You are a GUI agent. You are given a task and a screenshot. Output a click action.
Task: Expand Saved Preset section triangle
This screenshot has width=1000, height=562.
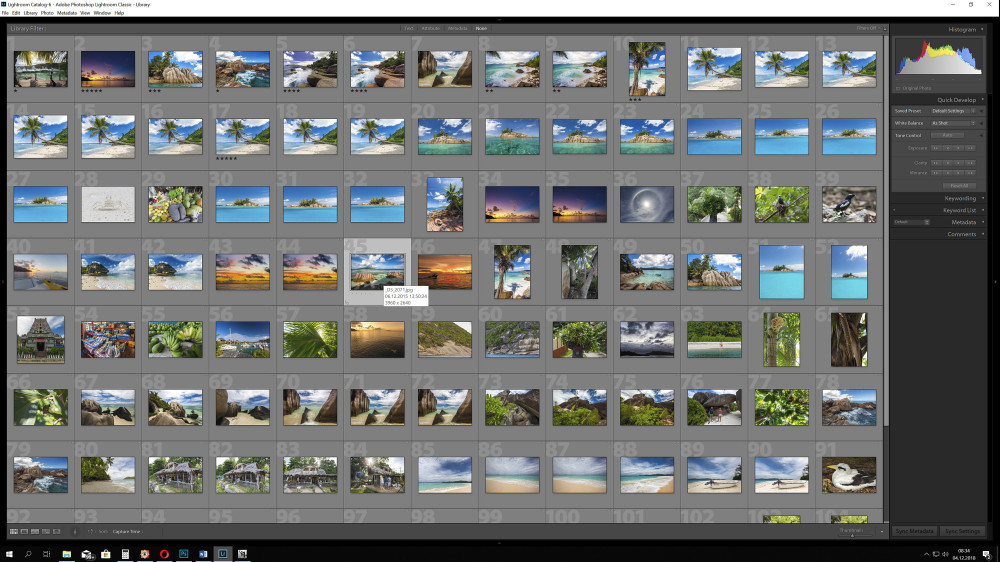[982, 111]
